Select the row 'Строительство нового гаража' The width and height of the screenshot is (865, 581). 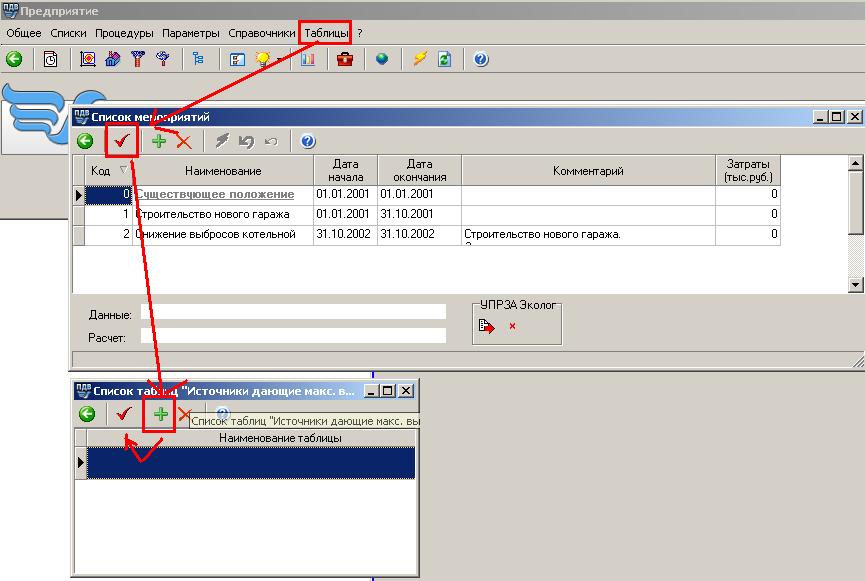pos(212,214)
